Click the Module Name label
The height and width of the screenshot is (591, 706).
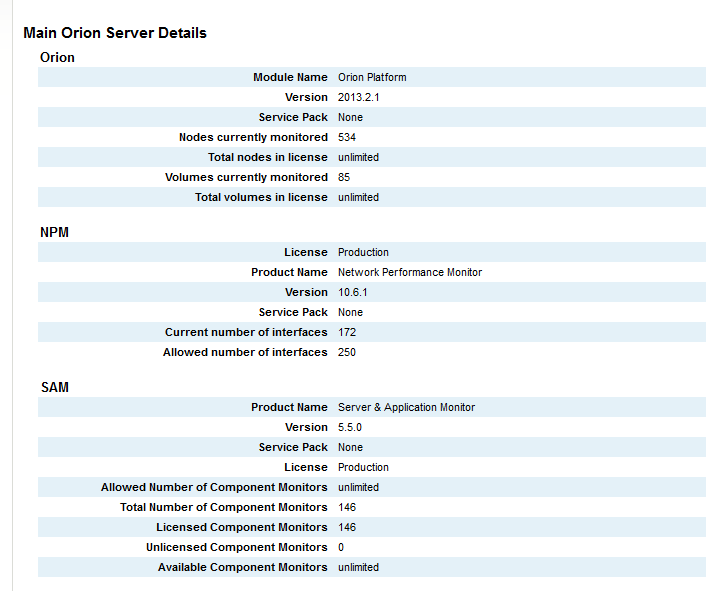[290, 77]
